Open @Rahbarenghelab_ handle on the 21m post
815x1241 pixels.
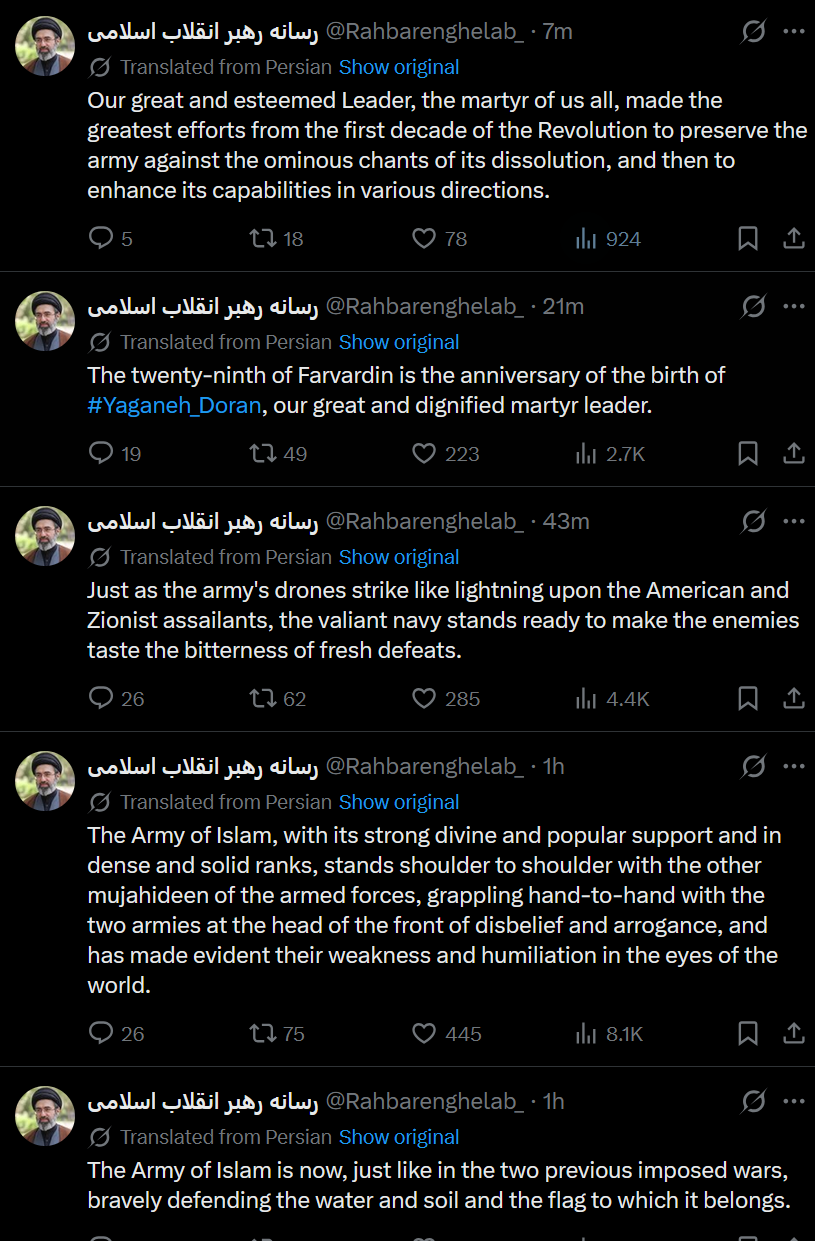click(425, 306)
